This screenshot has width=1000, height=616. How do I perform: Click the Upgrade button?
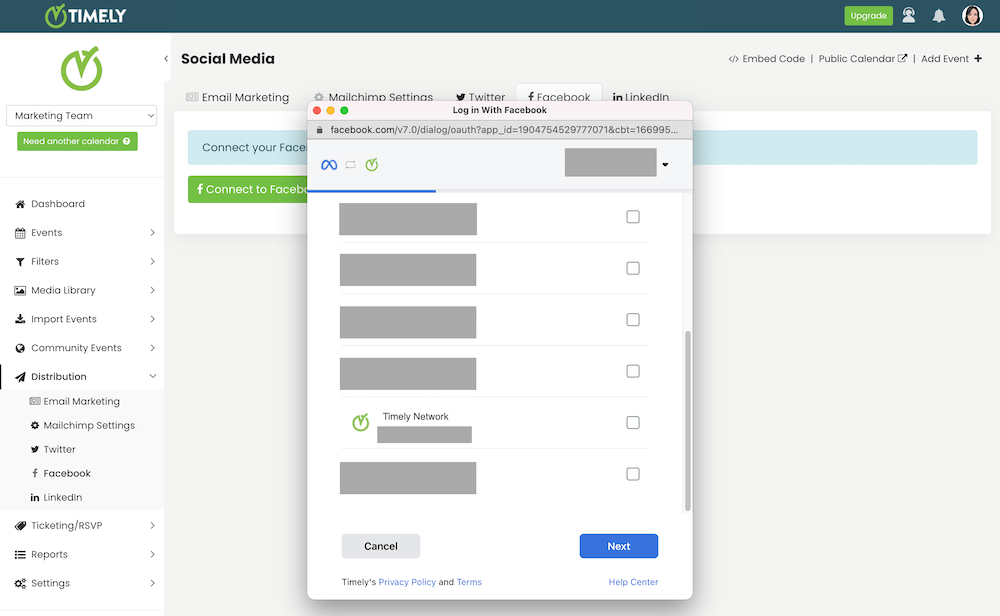tap(868, 16)
